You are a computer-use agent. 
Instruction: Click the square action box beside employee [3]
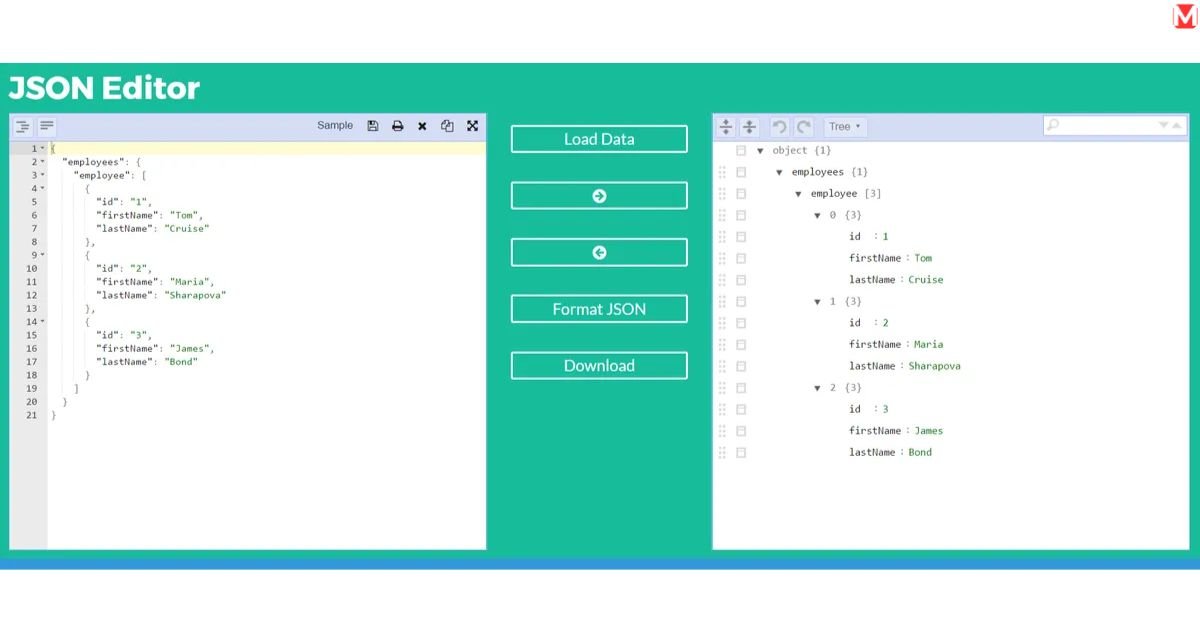[741, 194]
